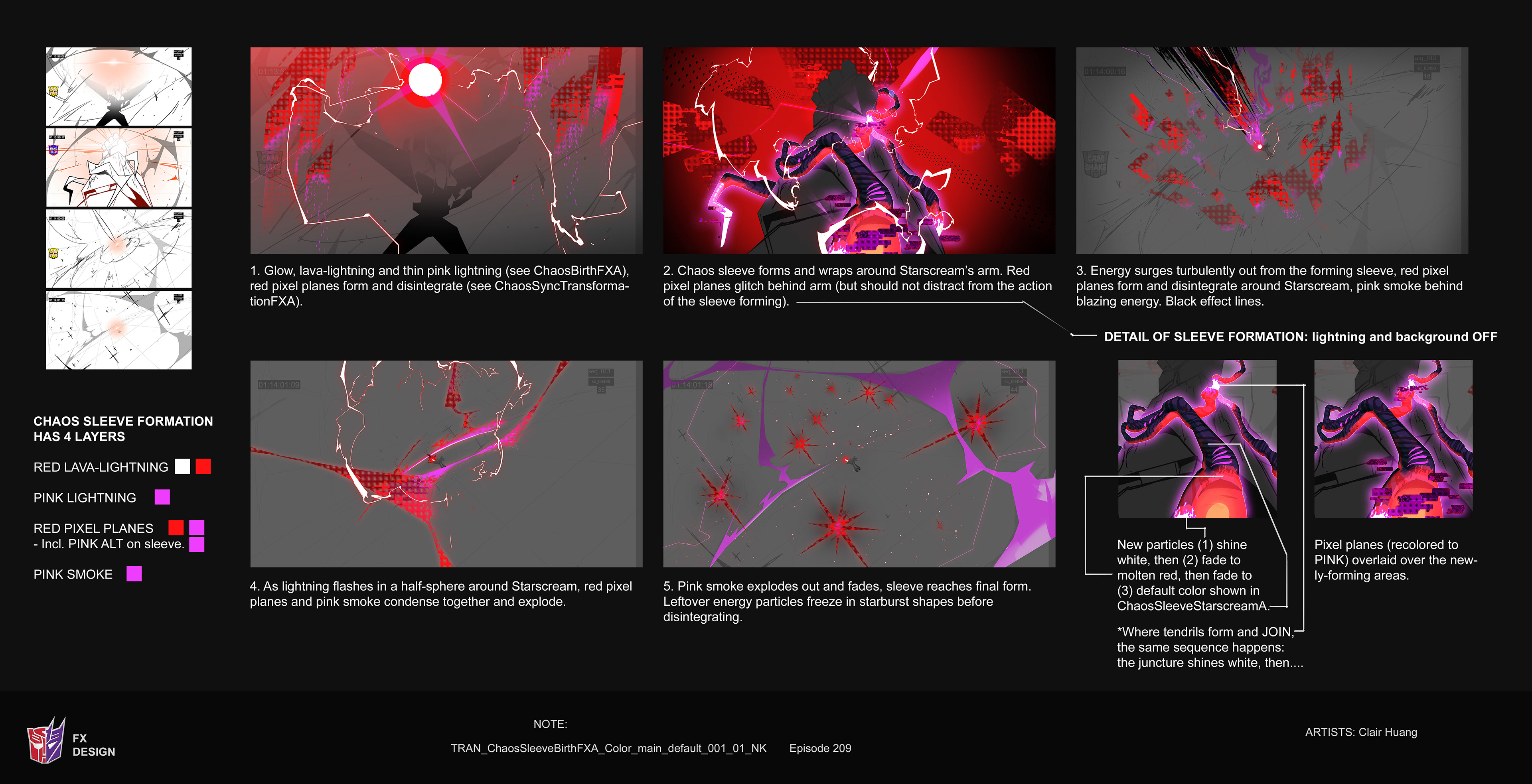
Task: Open panel 4 image of half-sphere lightning
Action: coord(446,464)
